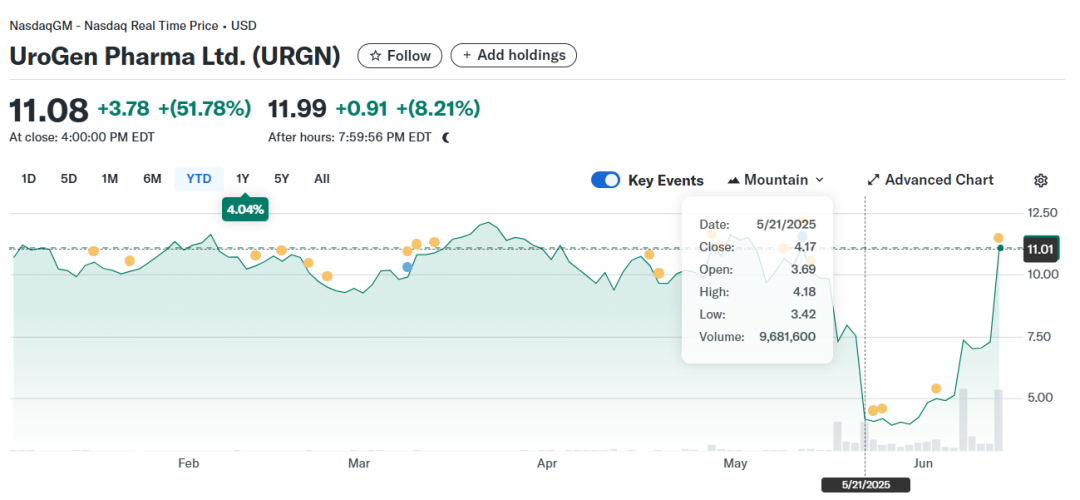Screen dimensions: 1080x500
Task: Click the 11.01 current price label
Action: [x=1040, y=249]
